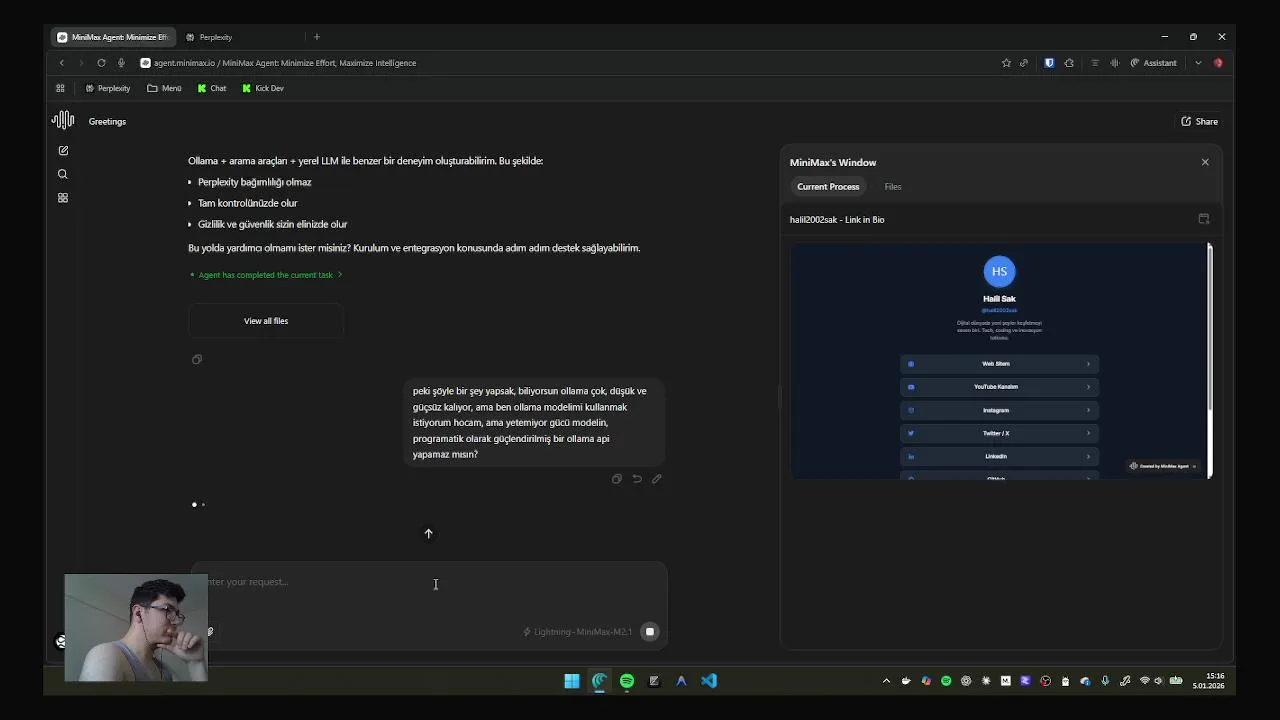Open the Perplexity bookmark
This screenshot has height=720, width=1280.
[108, 88]
